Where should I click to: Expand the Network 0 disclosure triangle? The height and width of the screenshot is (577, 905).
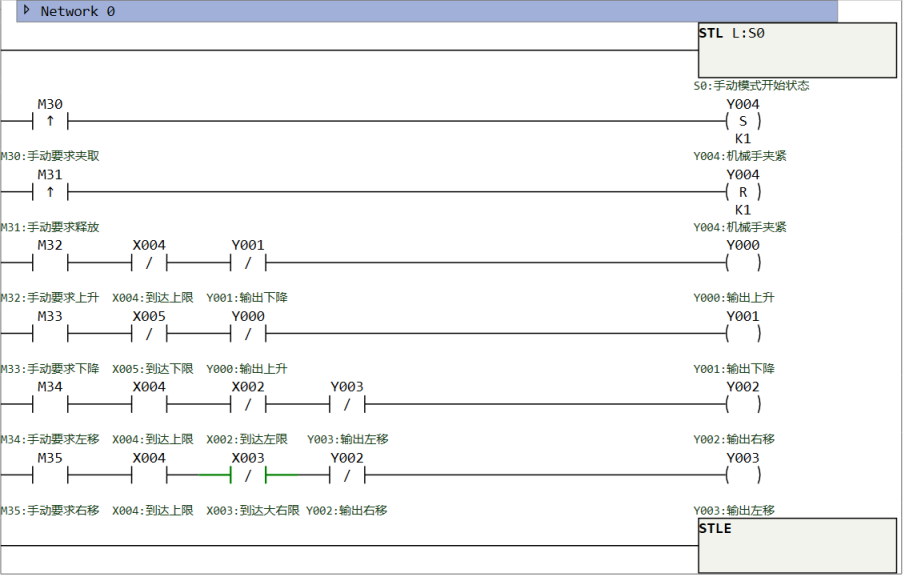(27, 11)
